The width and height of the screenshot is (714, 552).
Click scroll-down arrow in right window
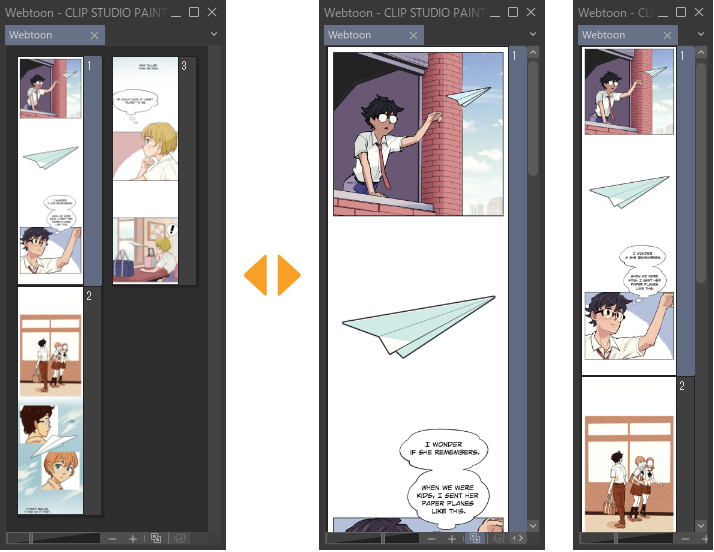[701, 526]
